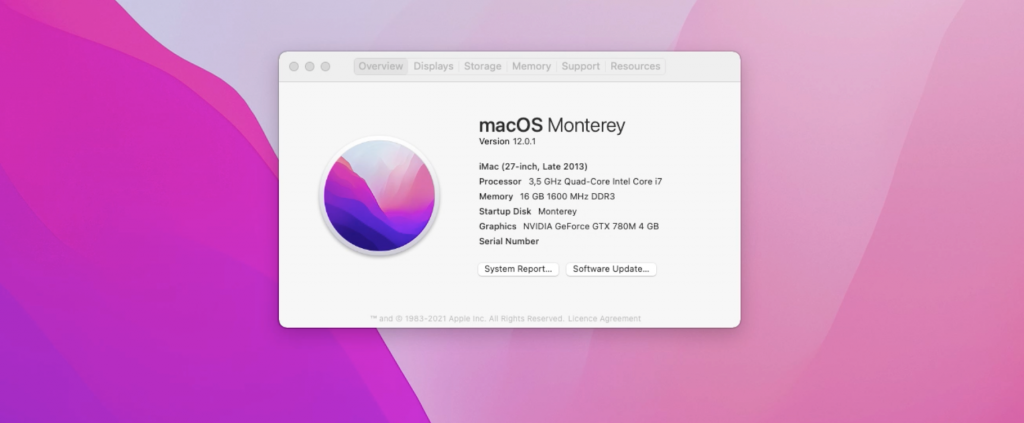Click the Software Update button
The image size is (1024, 423).
611,269
